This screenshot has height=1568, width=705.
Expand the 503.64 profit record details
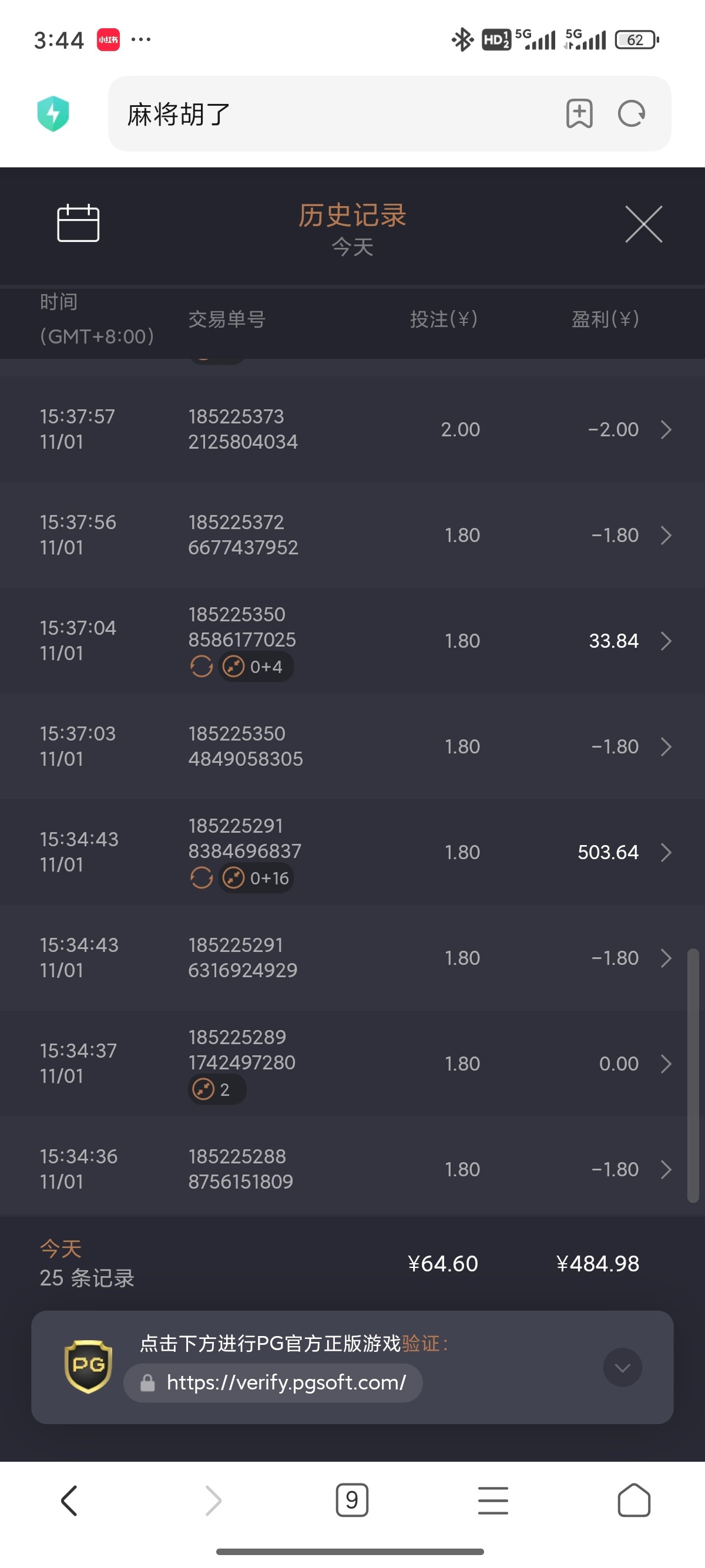666,852
